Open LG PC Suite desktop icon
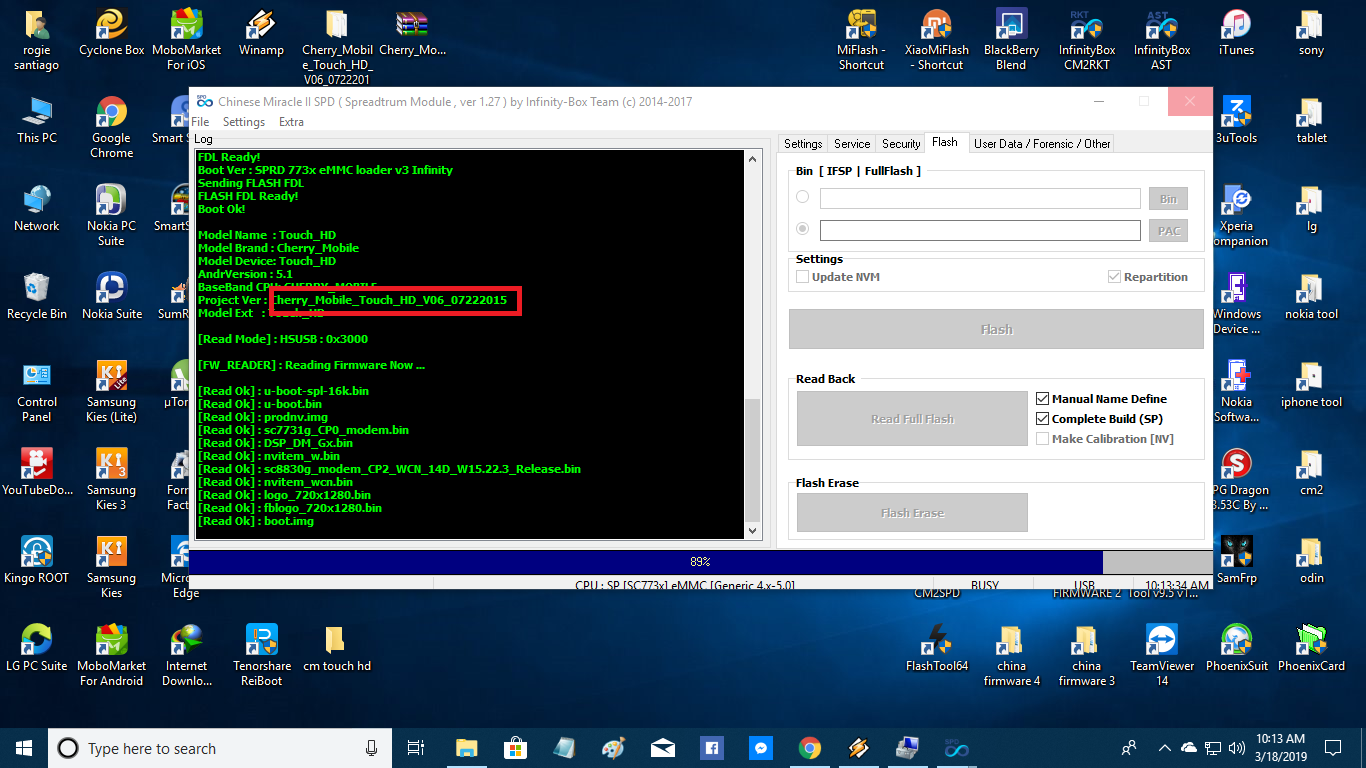The image size is (1366, 768). pyautogui.click(x=36, y=648)
